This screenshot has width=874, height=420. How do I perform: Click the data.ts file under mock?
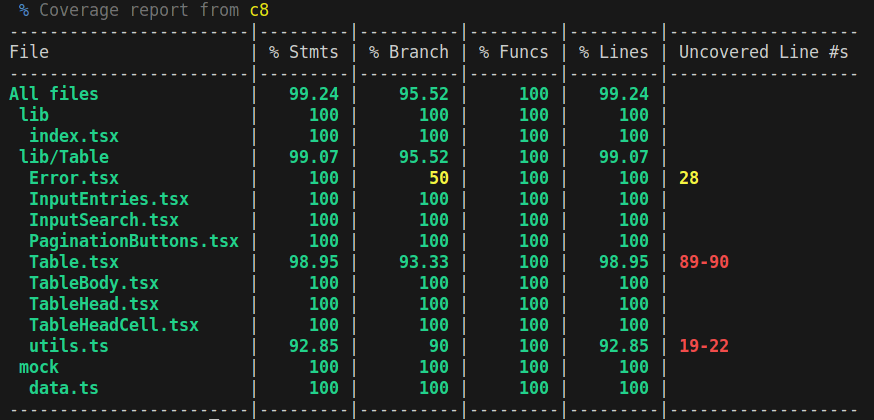(x=64, y=388)
